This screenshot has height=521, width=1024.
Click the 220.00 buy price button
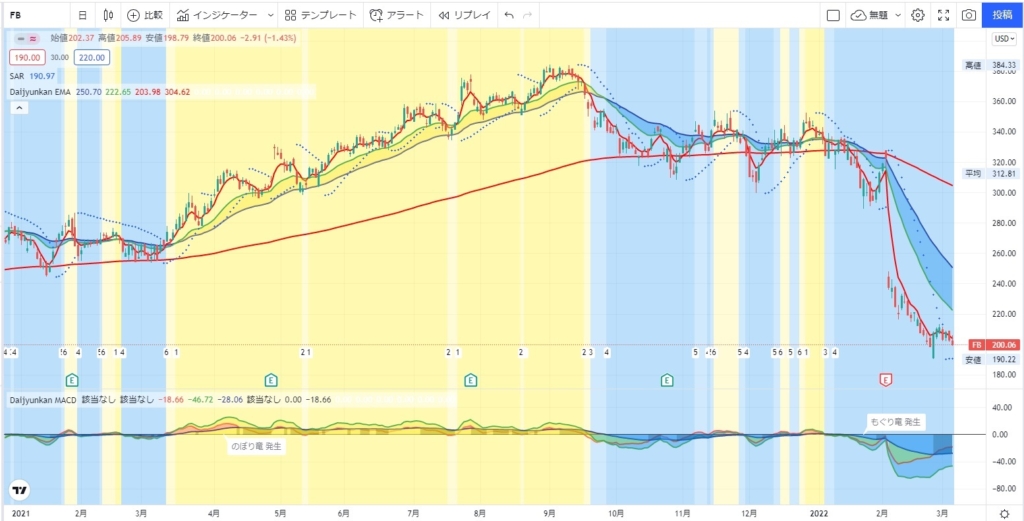click(x=90, y=58)
